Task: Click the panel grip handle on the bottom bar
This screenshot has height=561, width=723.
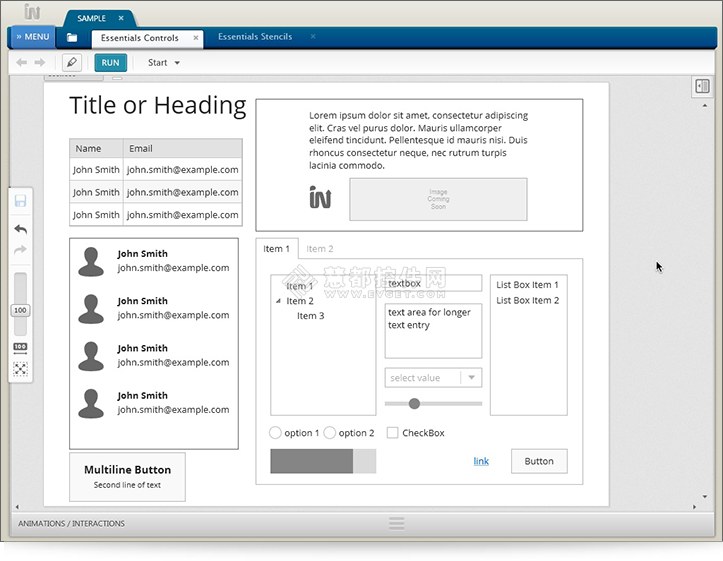Action: point(397,523)
